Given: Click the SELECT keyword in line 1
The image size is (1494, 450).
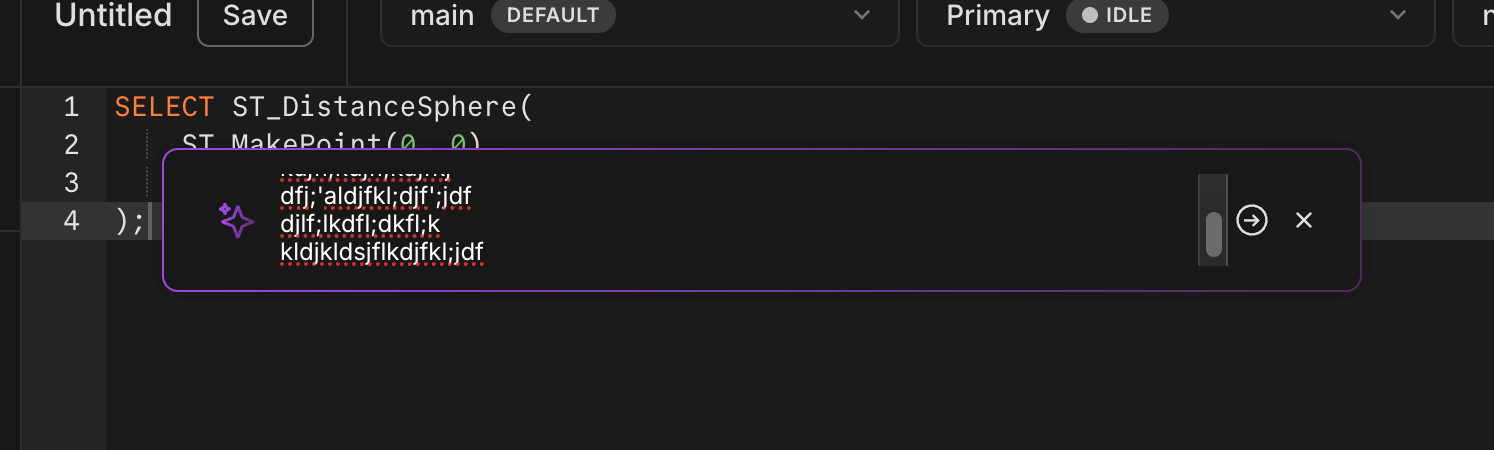Looking at the screenshot, I should [164, 107].
